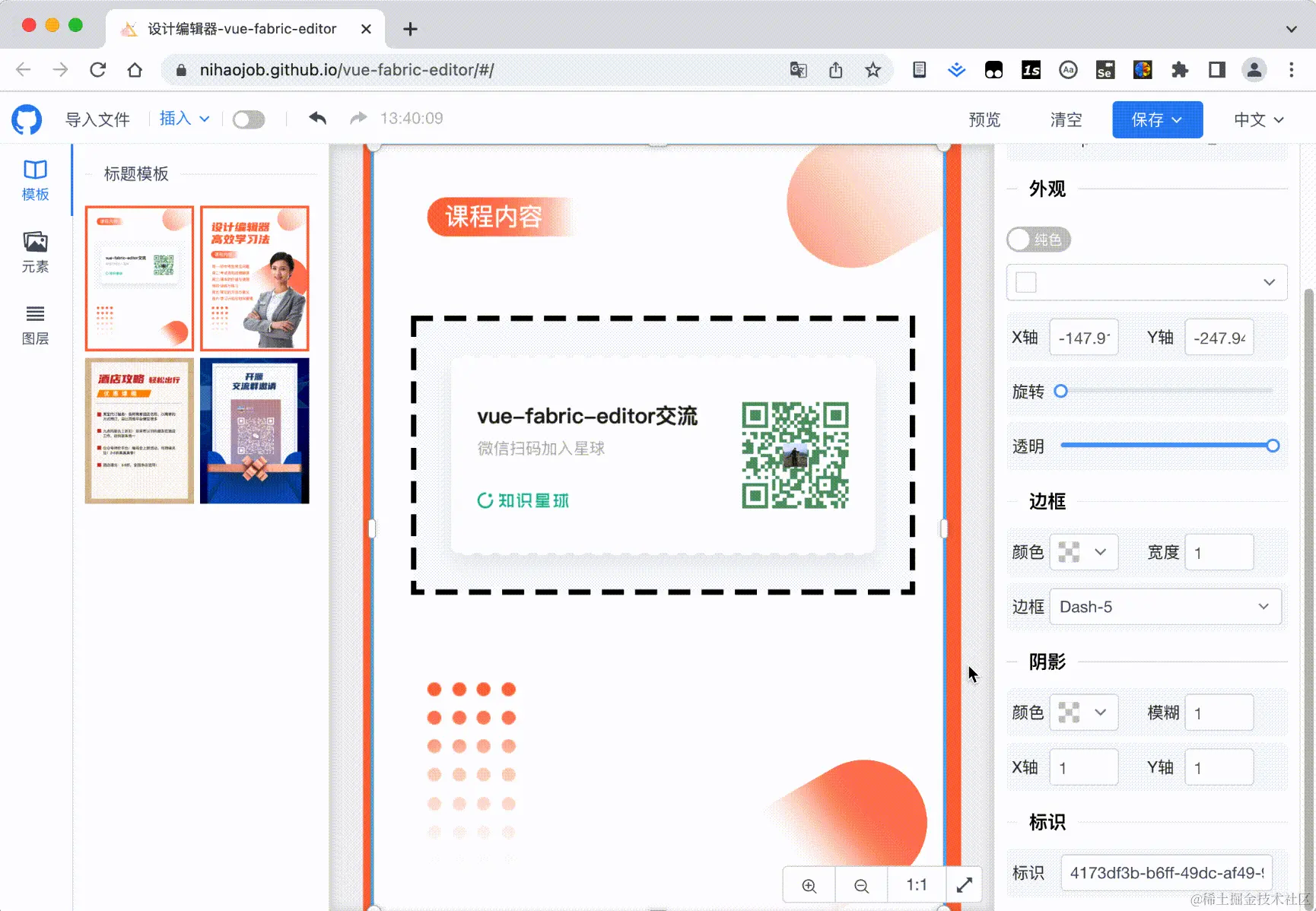This screenshot has height=911, width=1316.
Task: Click the 透明 opacity slider handle
Action: click(1273, 446)
